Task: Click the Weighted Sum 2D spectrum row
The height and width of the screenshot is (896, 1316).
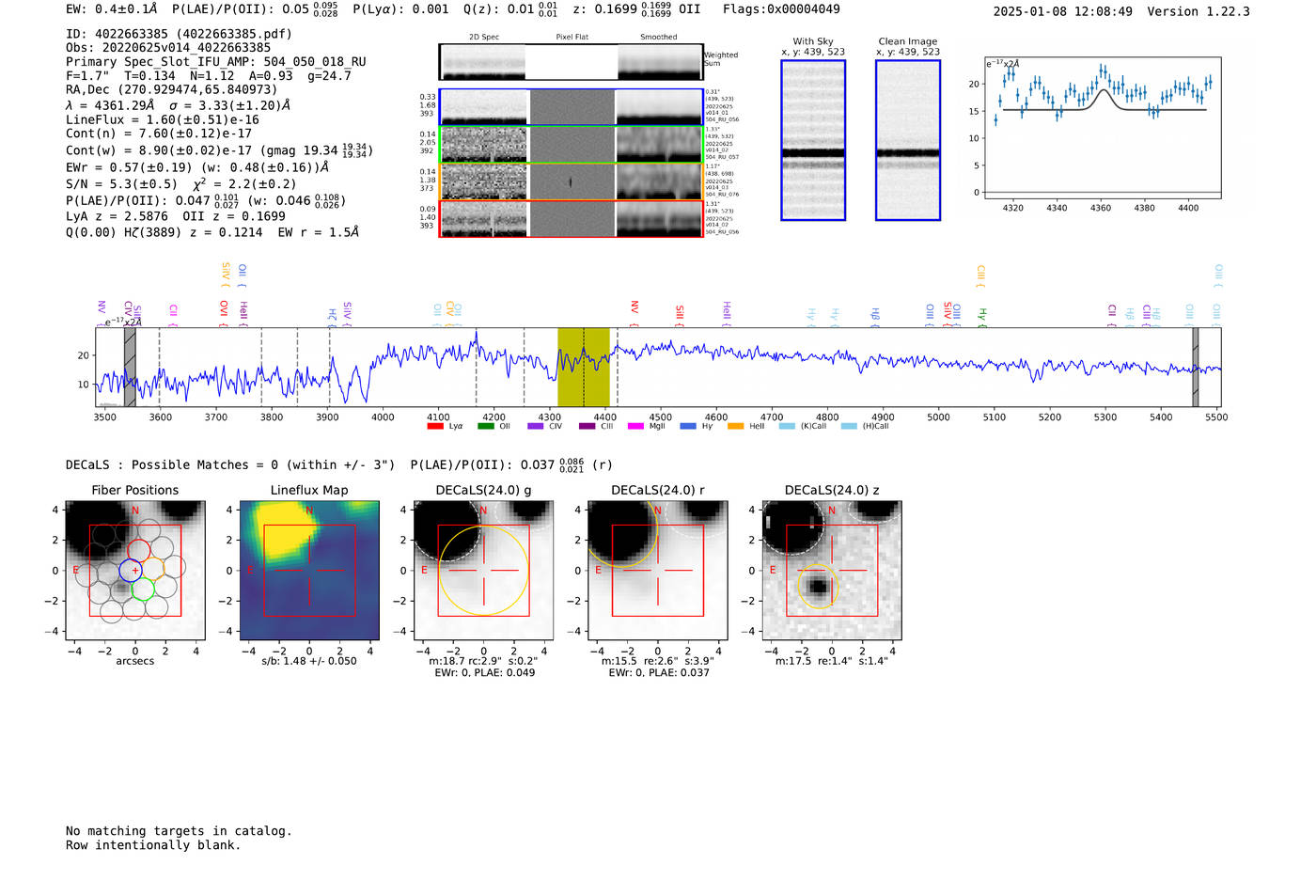Action: pyautogui.click(x=571, y=62)
